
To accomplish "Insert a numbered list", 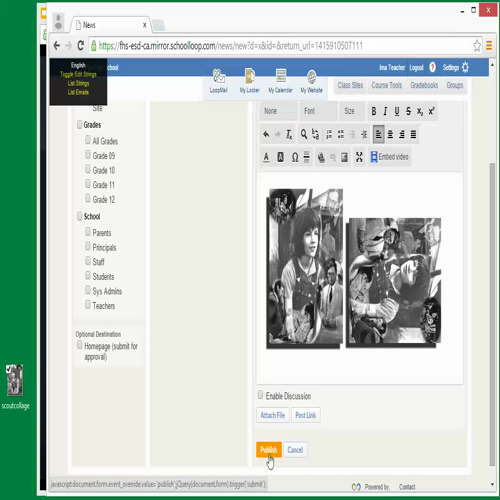I will point(329,134).
